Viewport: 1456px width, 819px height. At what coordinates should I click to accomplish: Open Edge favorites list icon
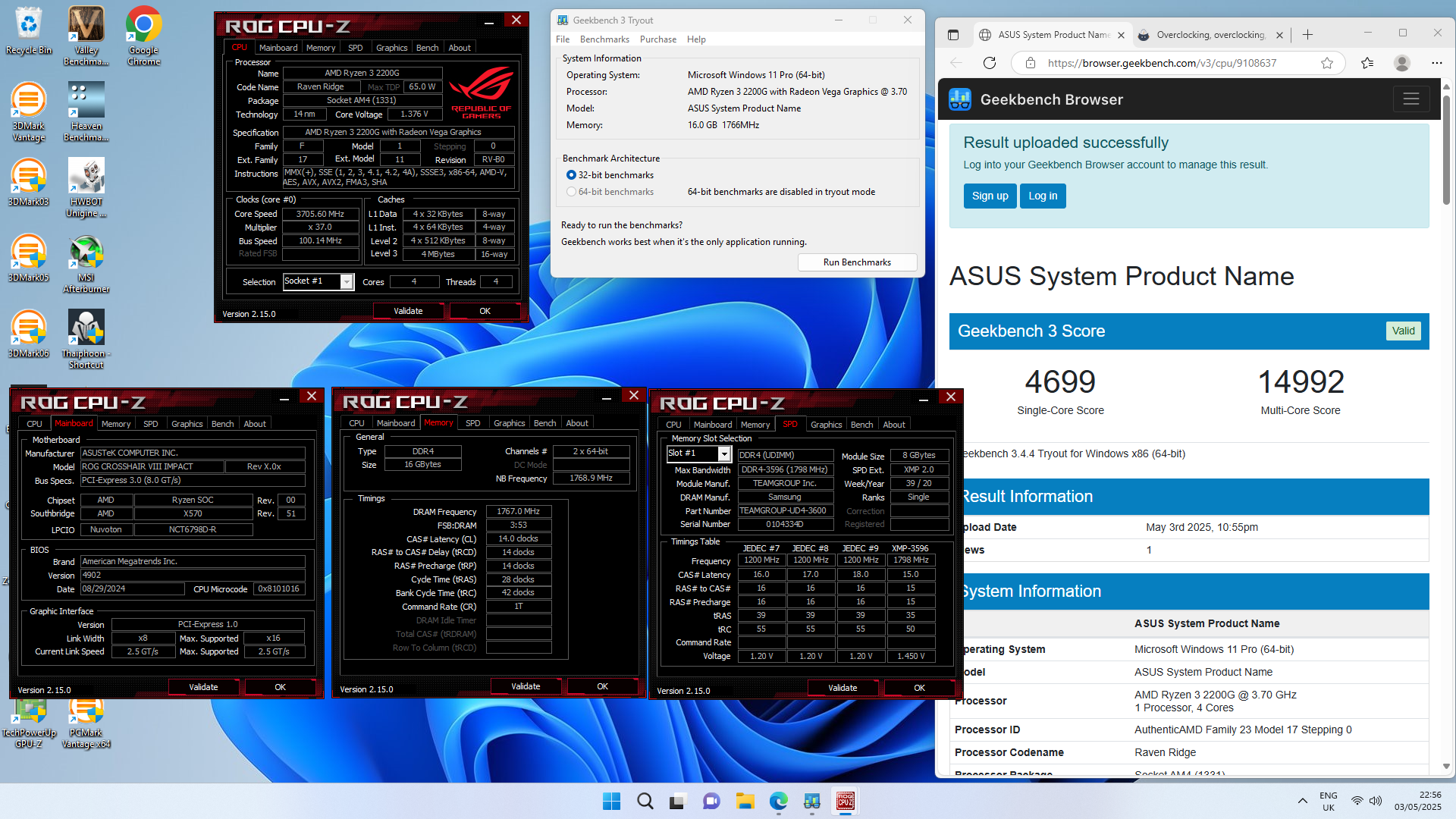coord(1367,63)
